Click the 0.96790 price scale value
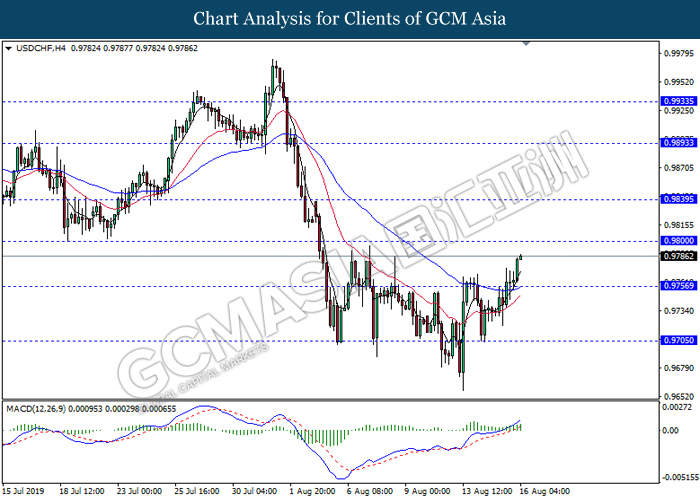700x500 pixels. pyautogui.click(x=679, y=368)
